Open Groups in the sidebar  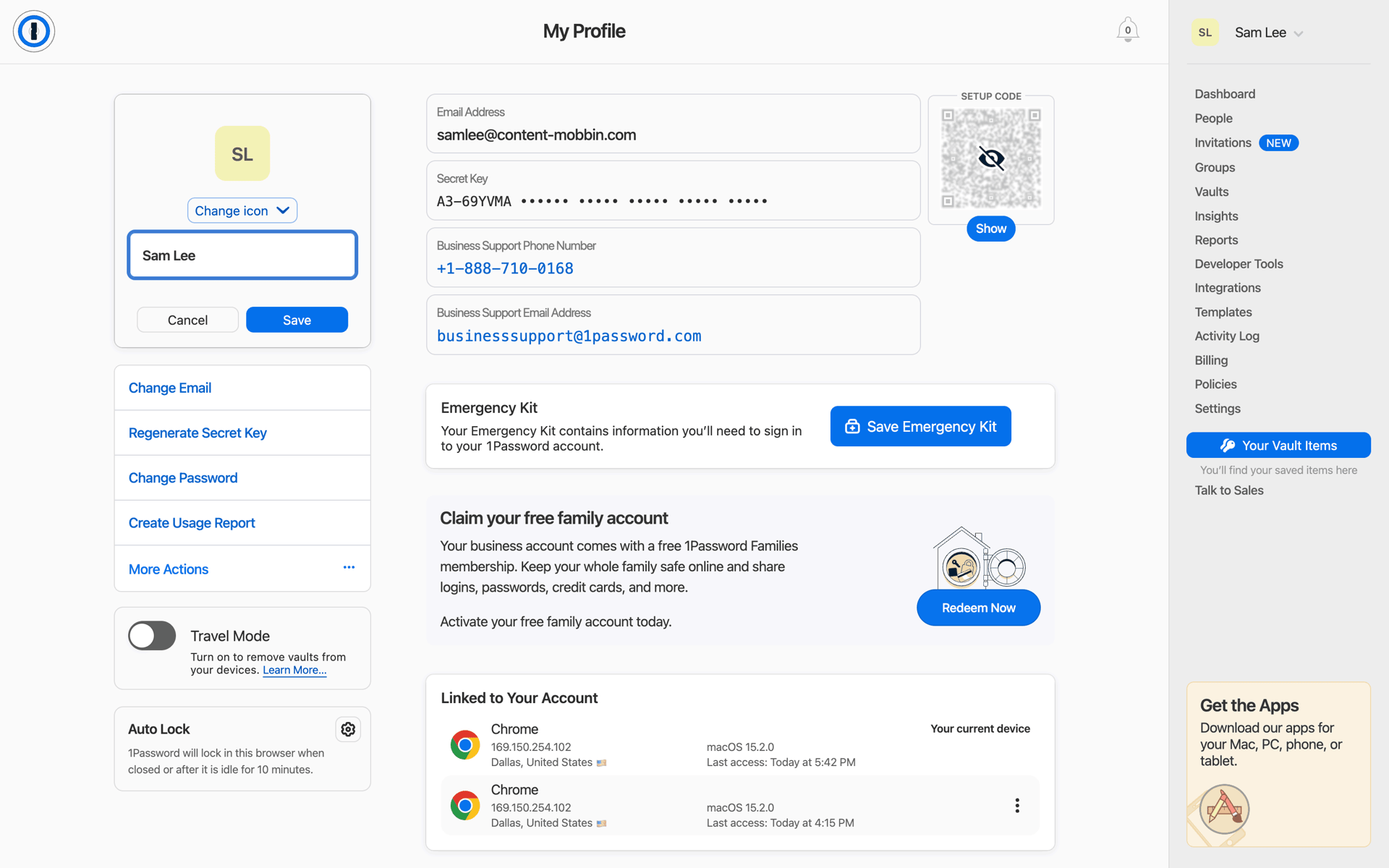(1215, 168)
